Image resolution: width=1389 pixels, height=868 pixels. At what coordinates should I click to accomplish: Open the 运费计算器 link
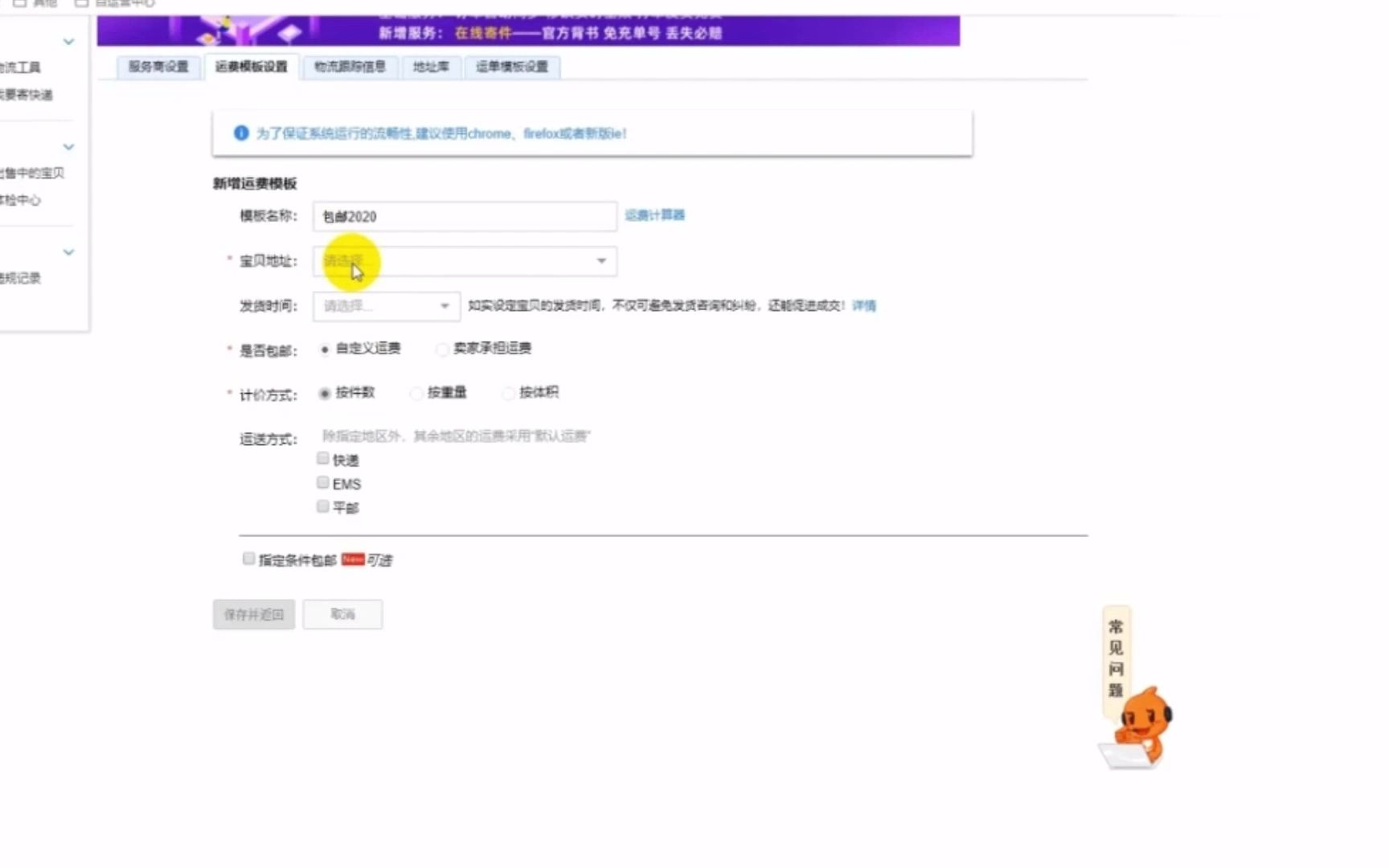point(654,215)
